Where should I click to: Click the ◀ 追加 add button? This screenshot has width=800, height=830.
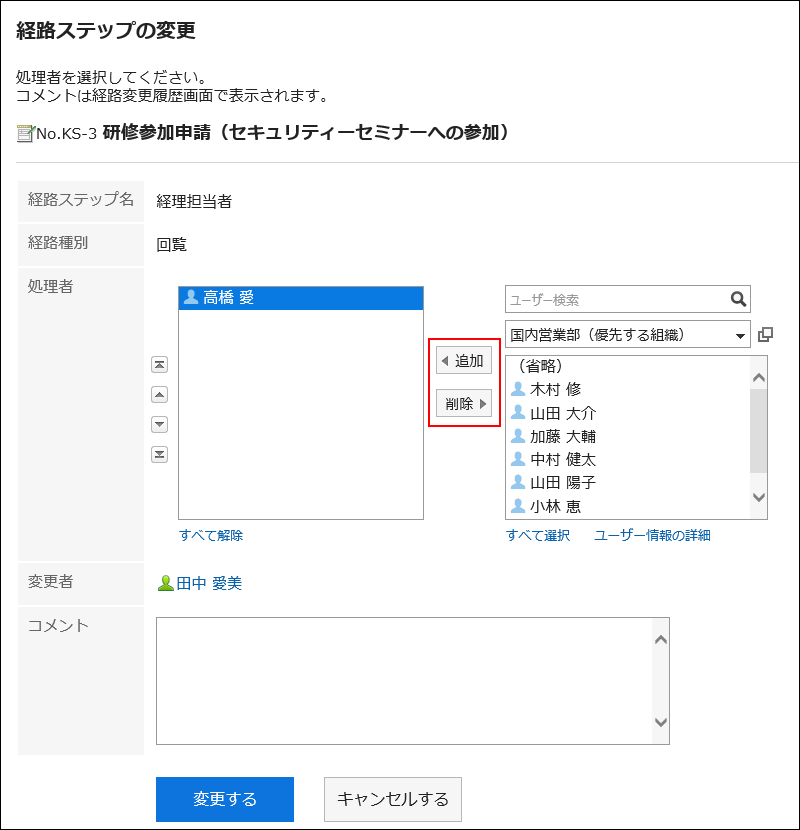(x=464, y=360)
